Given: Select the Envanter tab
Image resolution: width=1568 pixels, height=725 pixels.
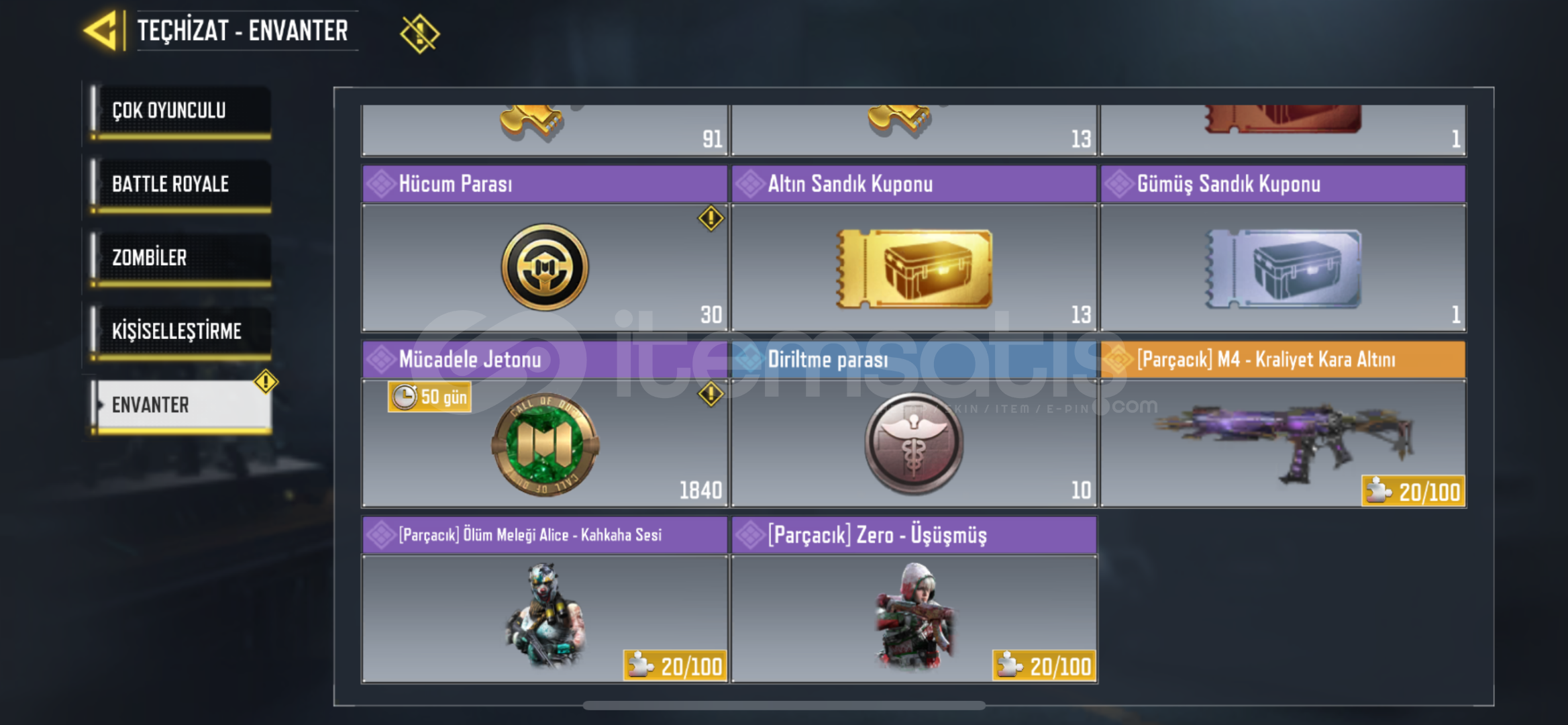Looking at the screenshot, I should click(181, 405).
